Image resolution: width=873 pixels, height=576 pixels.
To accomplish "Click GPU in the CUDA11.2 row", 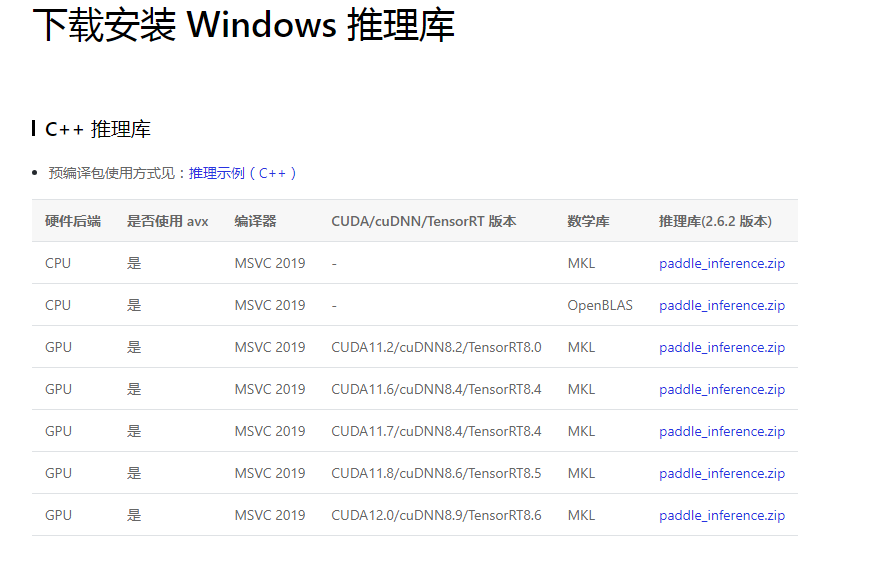I will tap(58, 347).
